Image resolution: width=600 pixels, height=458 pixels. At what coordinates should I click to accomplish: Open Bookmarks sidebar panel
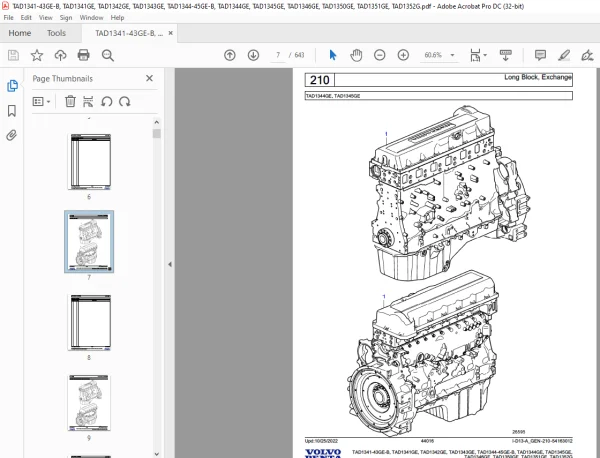click(12, 111)
